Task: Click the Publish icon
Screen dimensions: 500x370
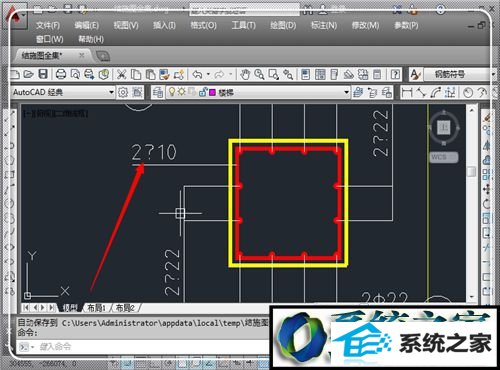Action: click(x=89, y=74)
